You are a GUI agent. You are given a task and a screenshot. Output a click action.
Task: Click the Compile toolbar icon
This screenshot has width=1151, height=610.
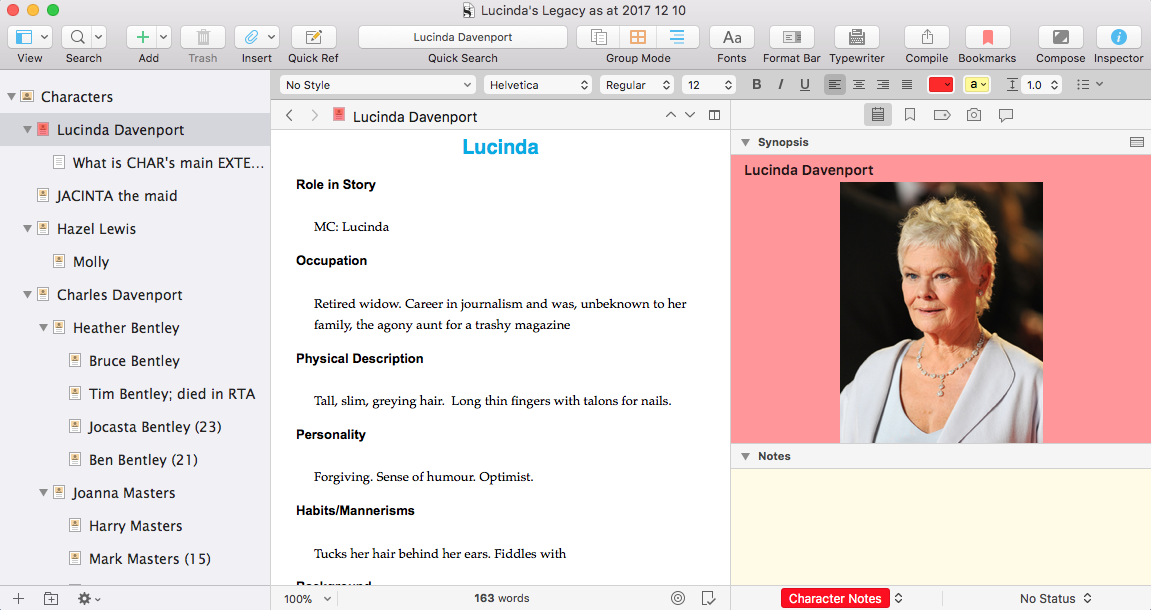pos(927,37)
